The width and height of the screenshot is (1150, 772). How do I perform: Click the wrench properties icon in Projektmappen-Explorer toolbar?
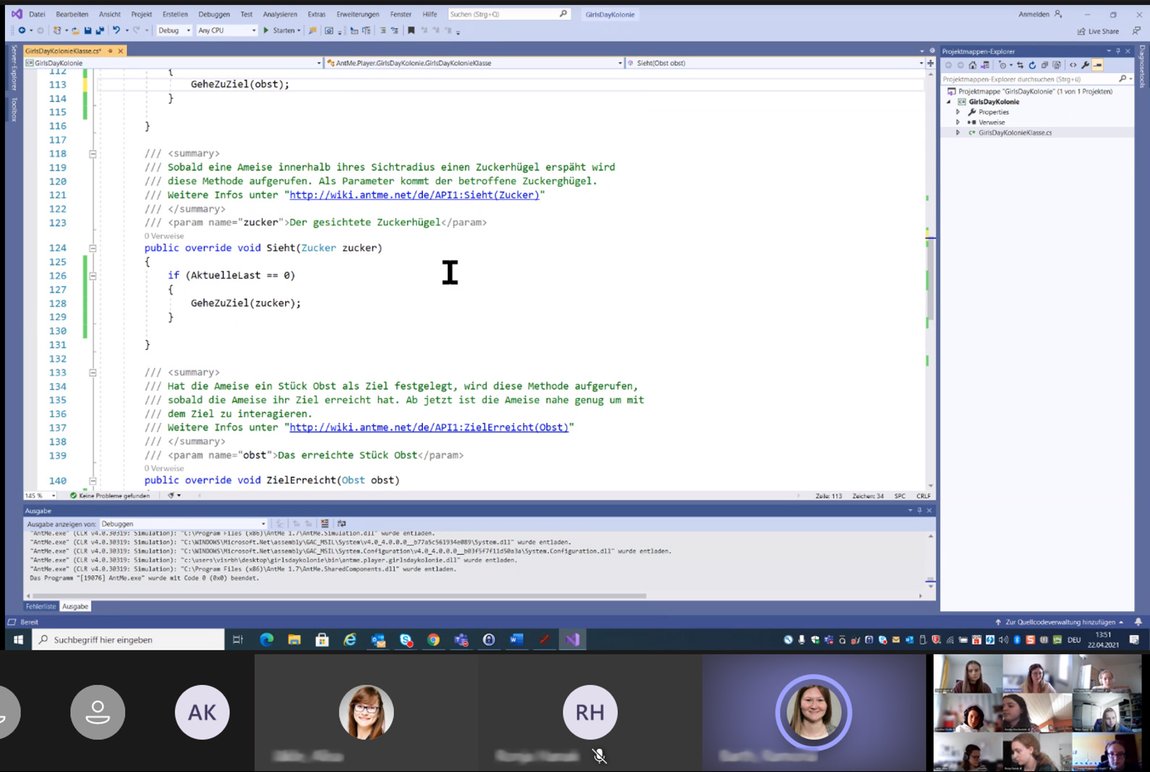point(1085,65)
